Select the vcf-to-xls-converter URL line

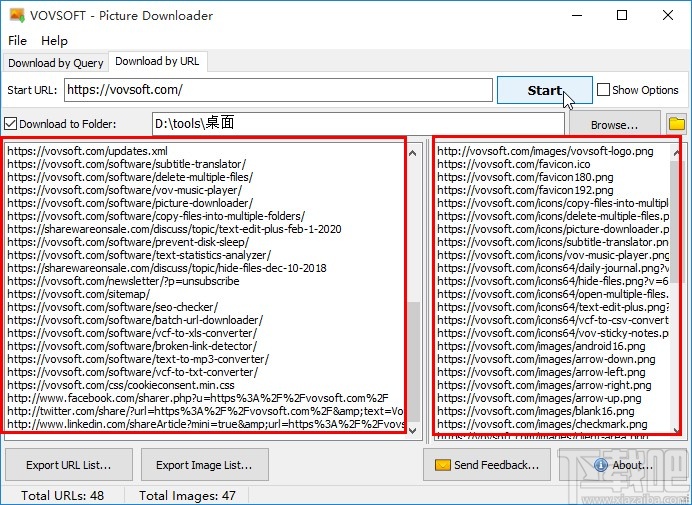[x=132, y=333]
